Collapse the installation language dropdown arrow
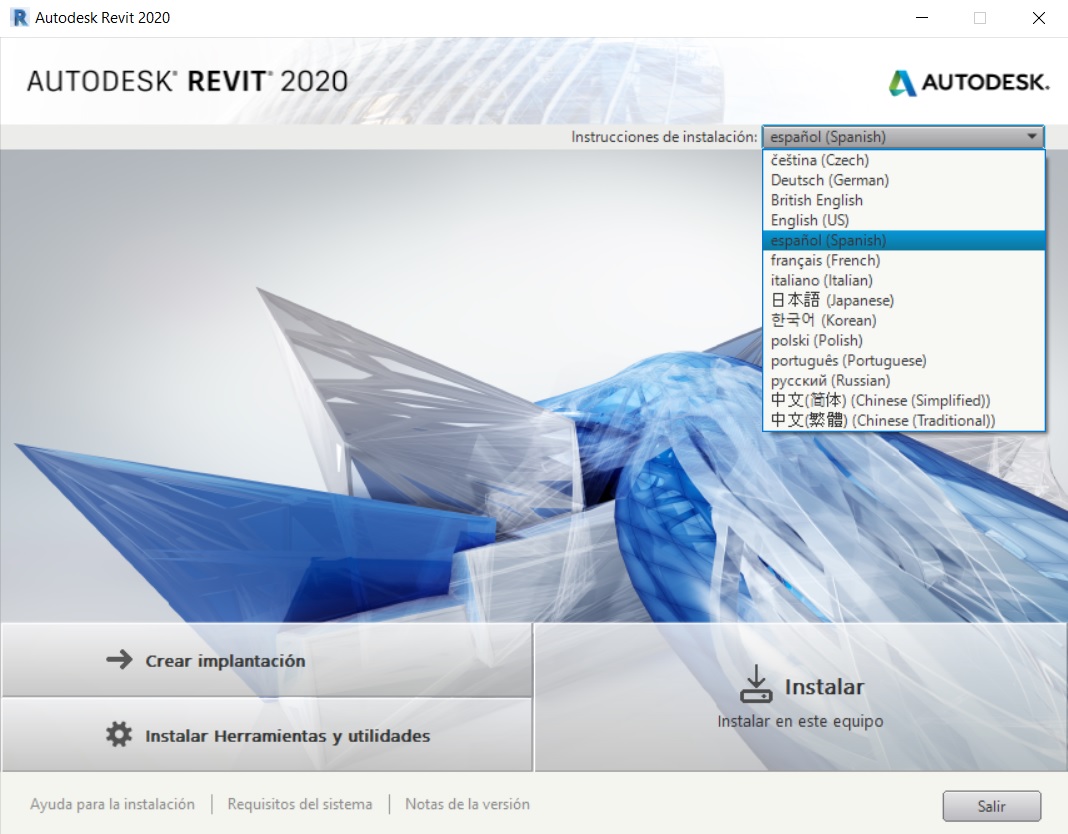 click(x=1032, y=137)
